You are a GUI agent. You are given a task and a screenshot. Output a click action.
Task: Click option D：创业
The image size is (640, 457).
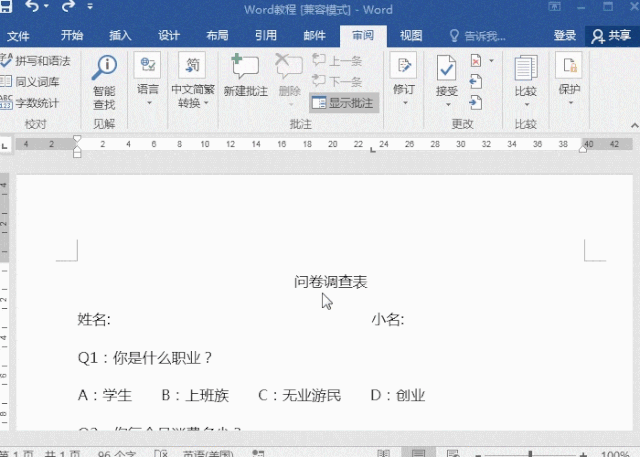[x=398, y=395]
